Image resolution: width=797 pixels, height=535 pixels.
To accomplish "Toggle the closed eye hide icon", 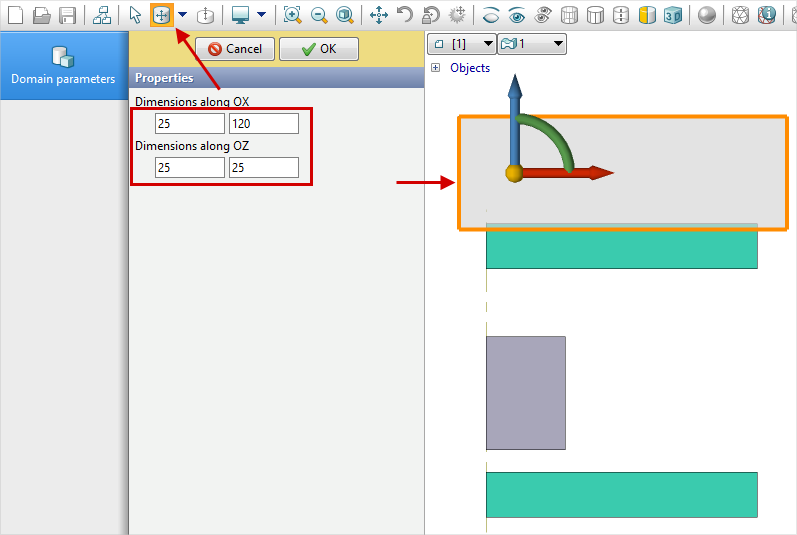I will (x=490, y=15).
